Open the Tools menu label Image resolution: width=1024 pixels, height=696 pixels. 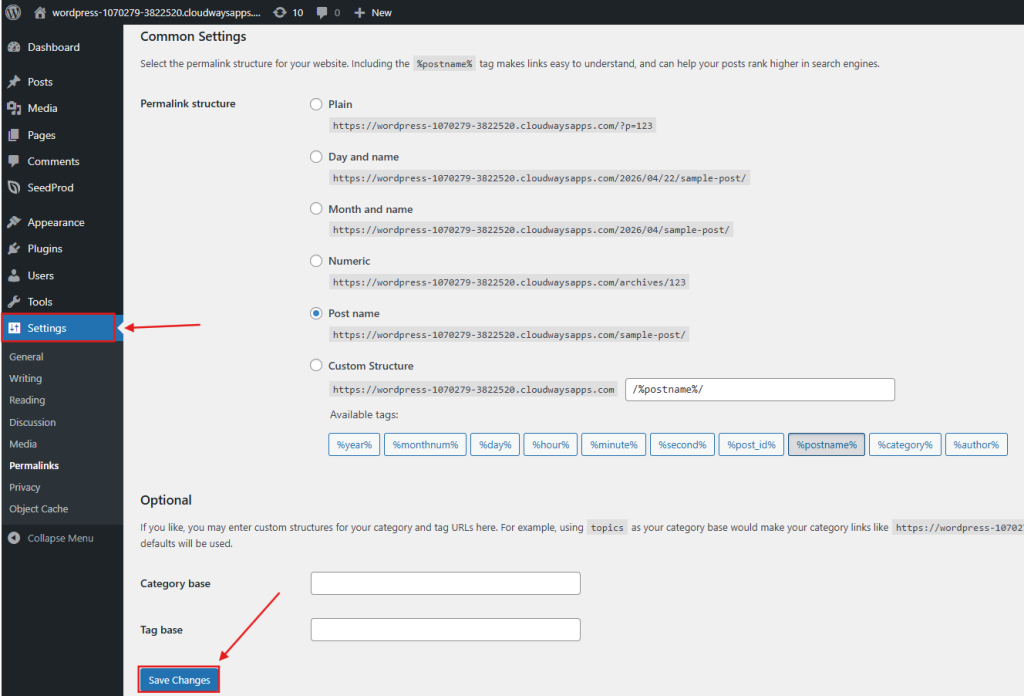click(x=40, y=302)
